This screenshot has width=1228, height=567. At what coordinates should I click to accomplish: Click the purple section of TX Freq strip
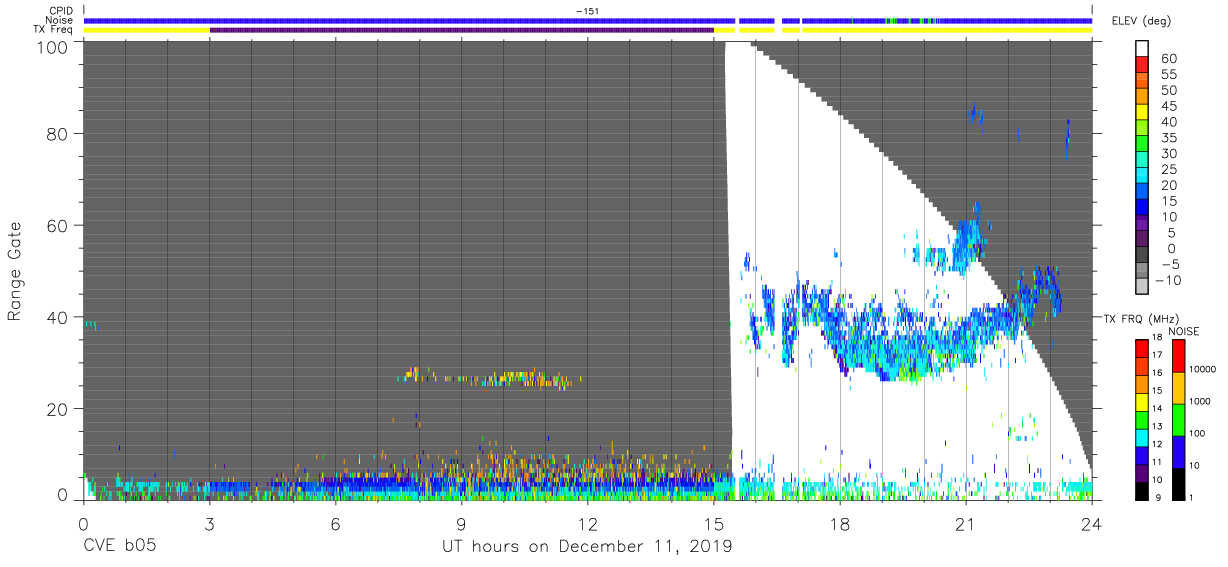(x=461, y=30)
